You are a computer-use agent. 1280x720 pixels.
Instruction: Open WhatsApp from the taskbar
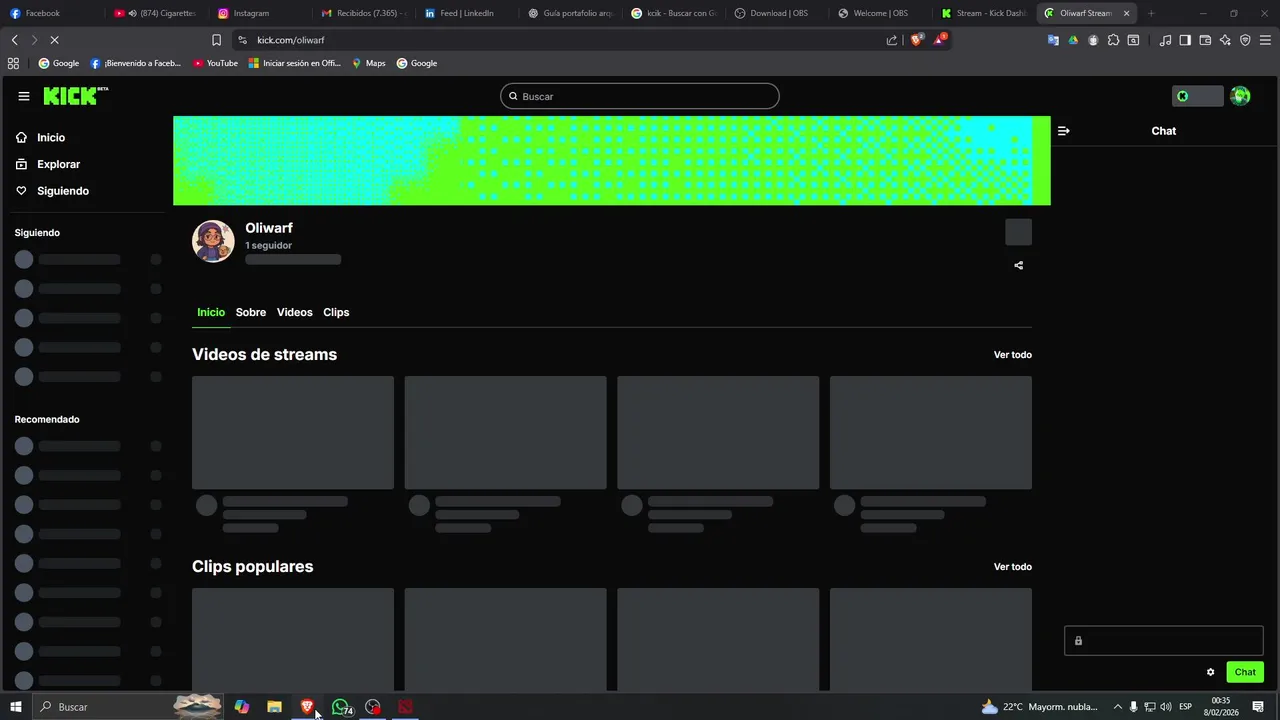pos(341,707)
